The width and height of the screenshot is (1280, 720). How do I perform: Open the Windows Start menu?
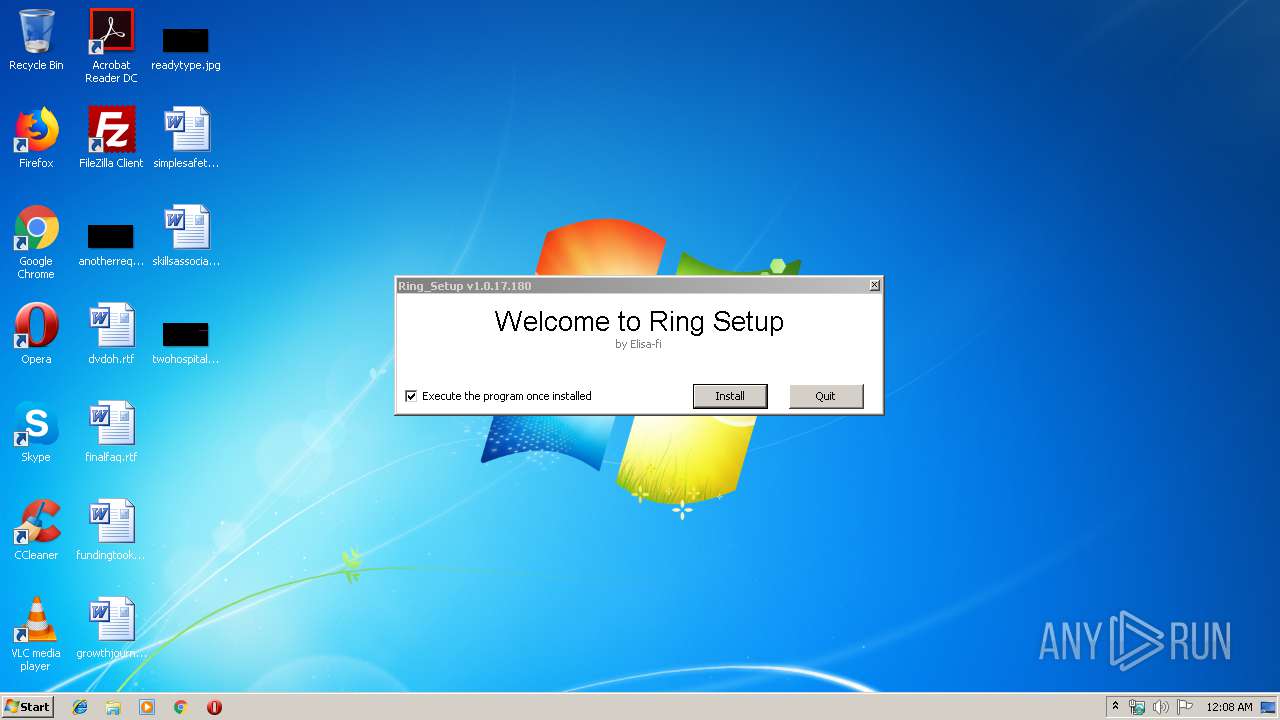coord(28,707)
